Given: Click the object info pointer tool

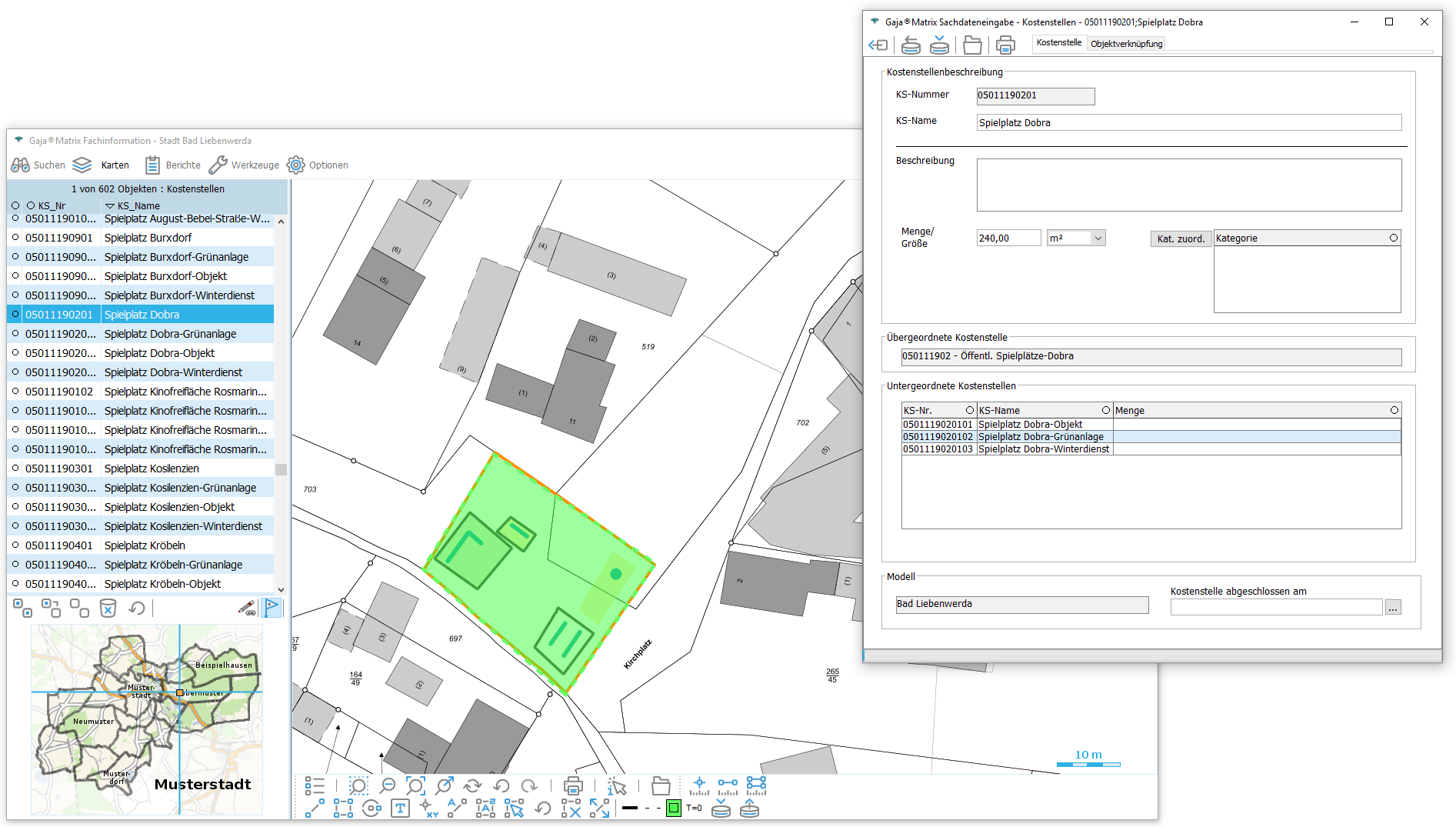Looking at the screenshot, I should pos(617,785).
